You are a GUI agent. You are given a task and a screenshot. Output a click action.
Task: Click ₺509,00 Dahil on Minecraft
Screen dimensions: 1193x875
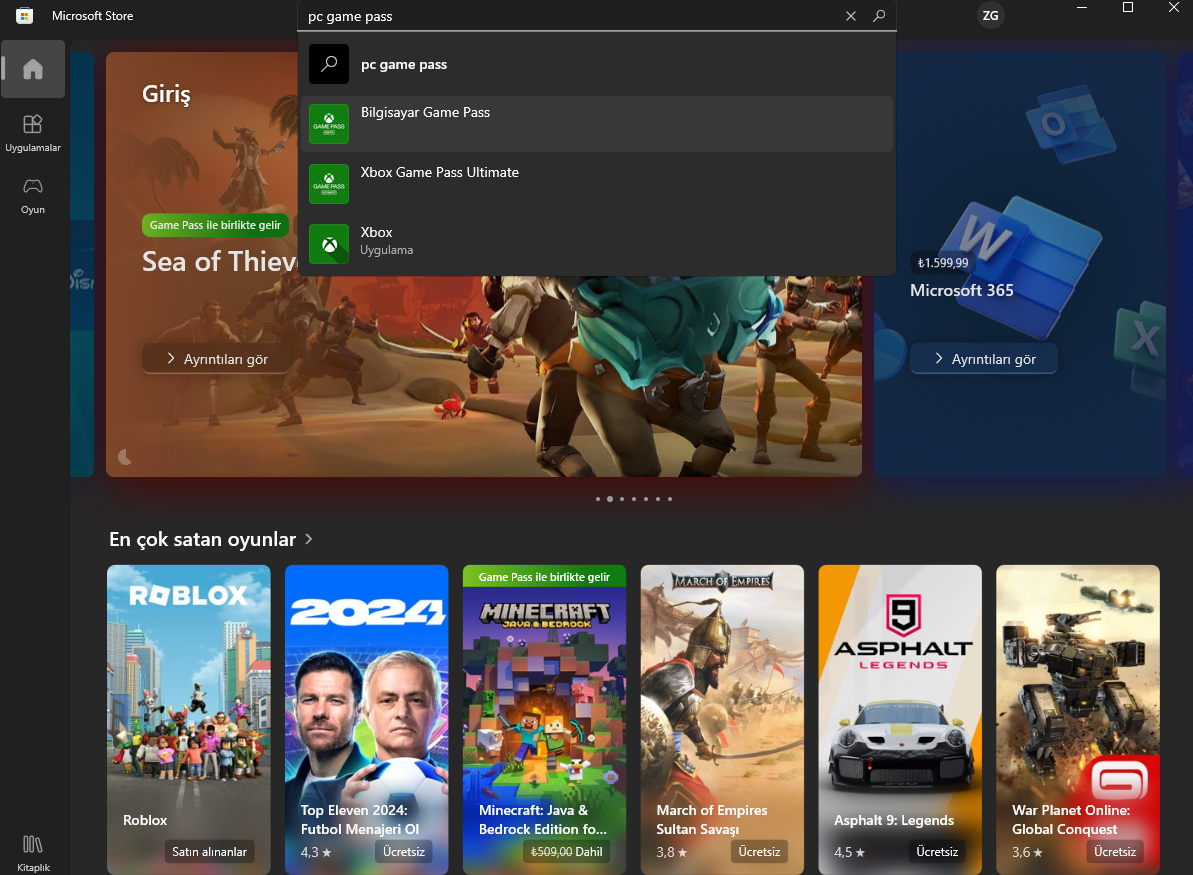click(x=566, y=851)
